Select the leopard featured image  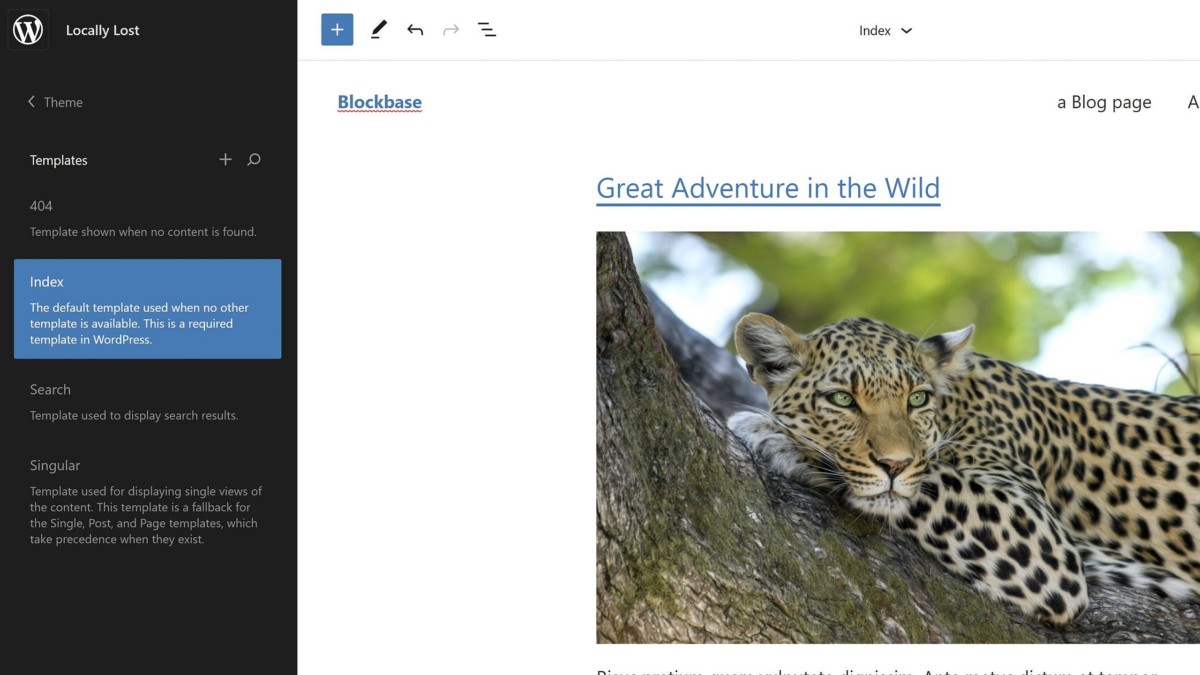coord(897,437)
